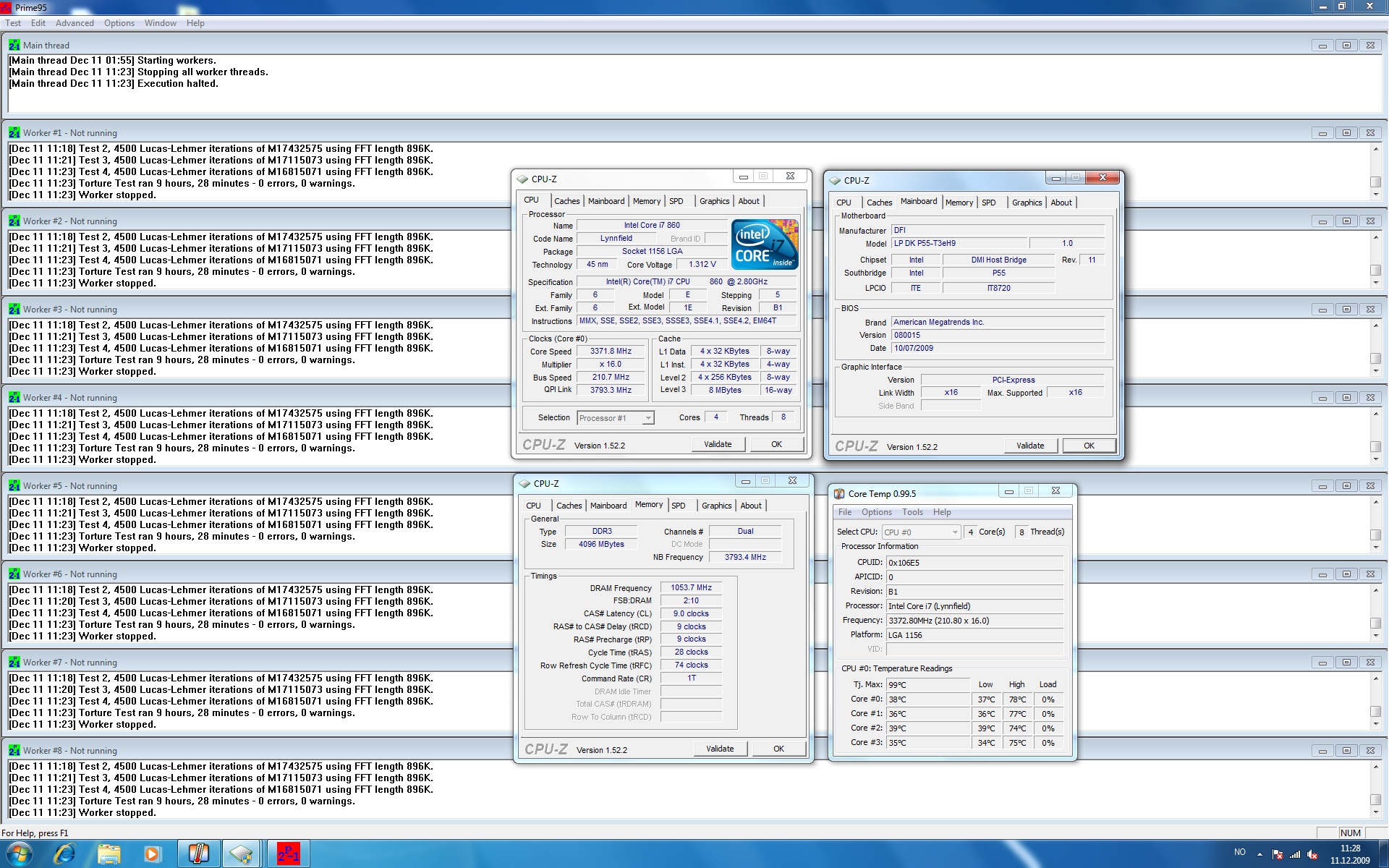Click the Worker #7 window icon
The height and width of the screenshot is (868, 1389).
(14, 662)
